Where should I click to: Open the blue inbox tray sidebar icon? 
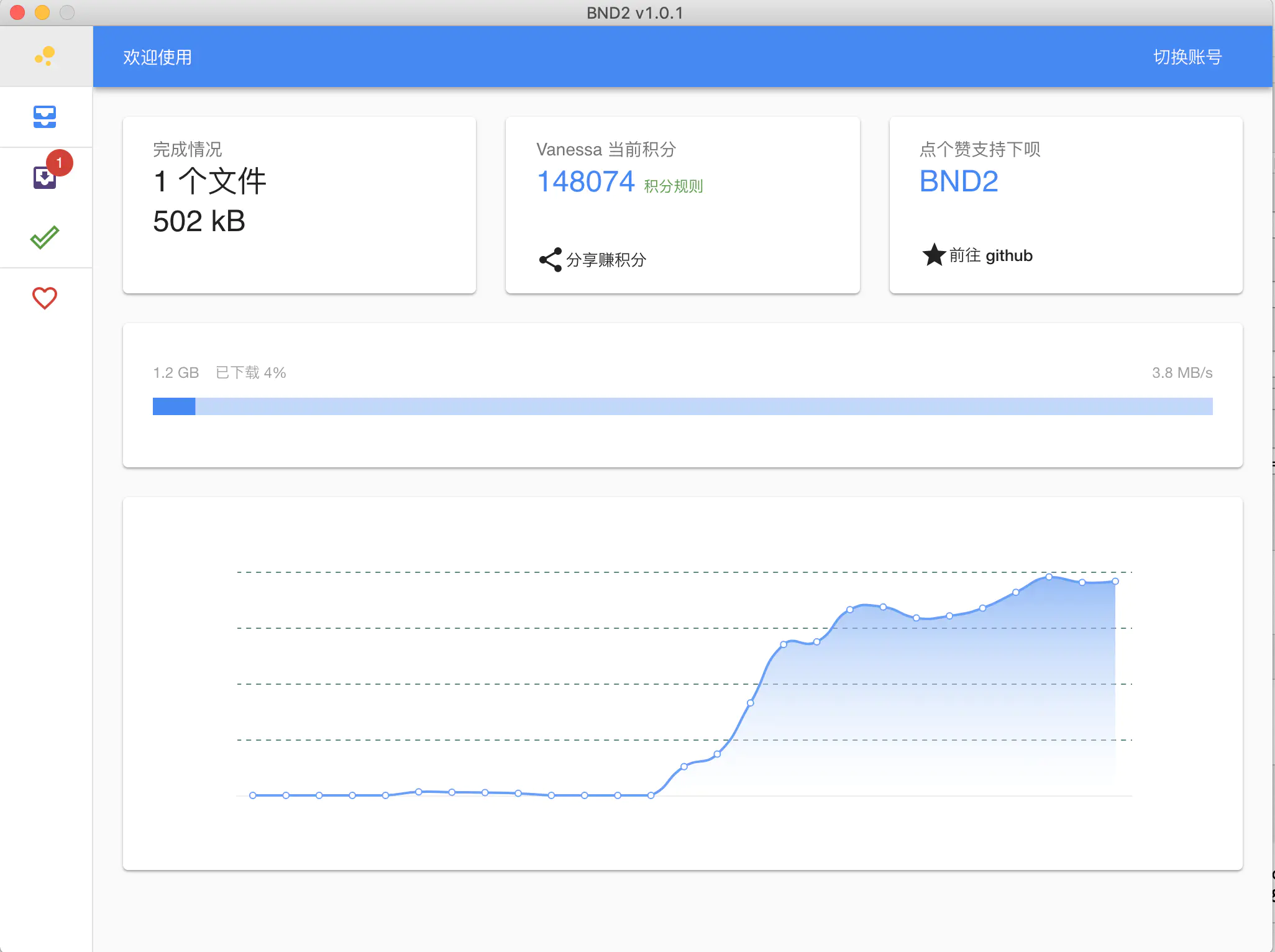click(x=45, y=116)
